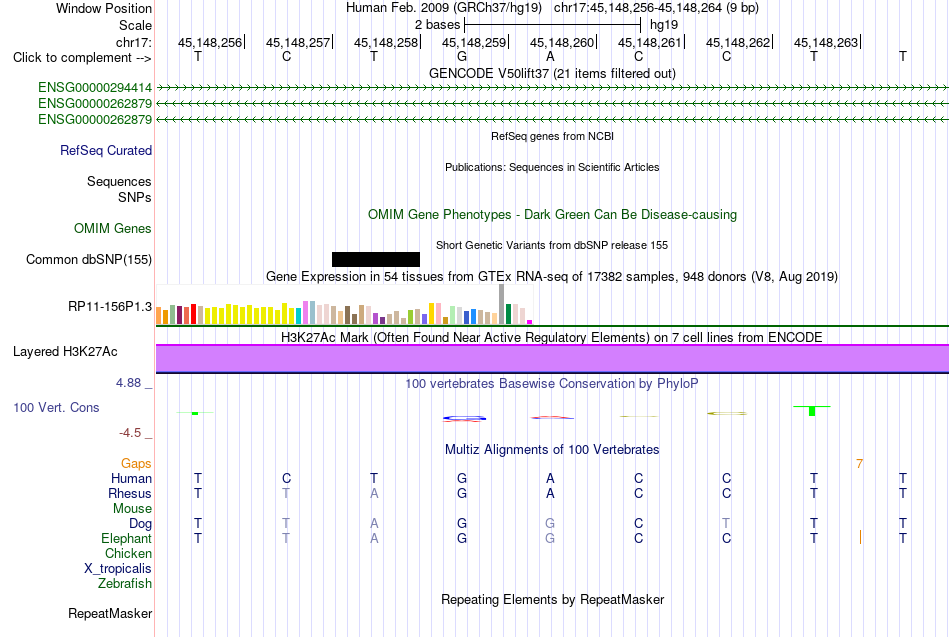The image size is (950, 637).
Task: Select the Mouse alignment row label
Action: pyautogui.click(x=132, y=509)
